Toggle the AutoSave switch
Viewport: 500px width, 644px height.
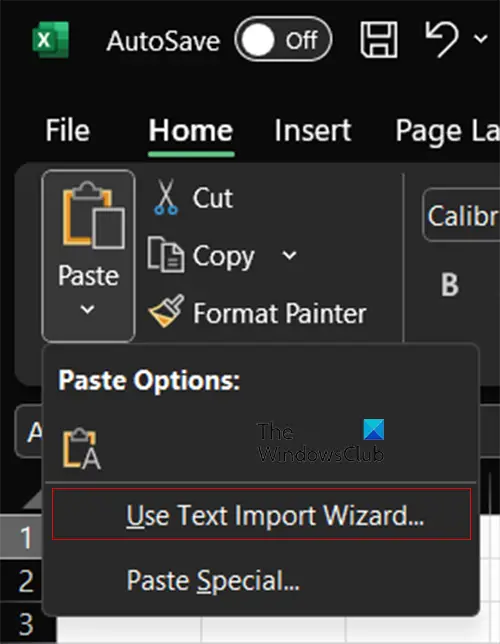[283, 40]
